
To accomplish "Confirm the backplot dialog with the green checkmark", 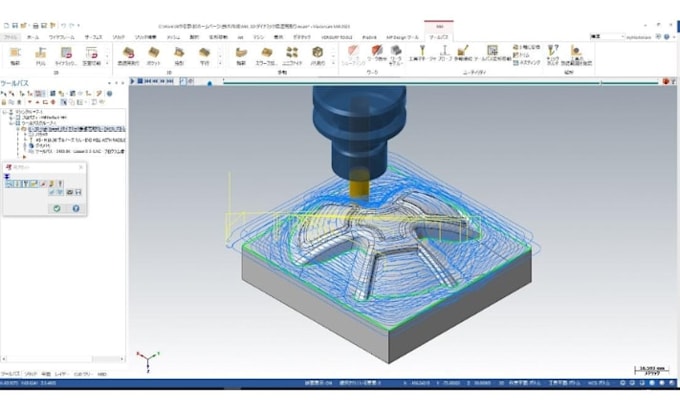I will pyautogui.click(x=57, y=209).
